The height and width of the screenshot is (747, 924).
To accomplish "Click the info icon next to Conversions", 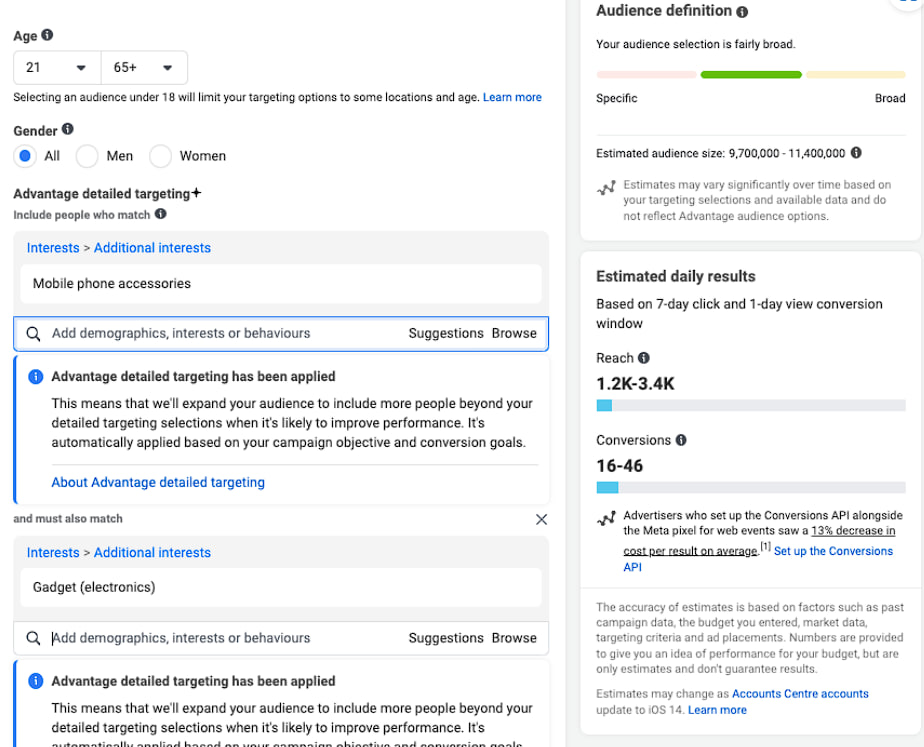I will pyautogui.click(x=681, y=440).
